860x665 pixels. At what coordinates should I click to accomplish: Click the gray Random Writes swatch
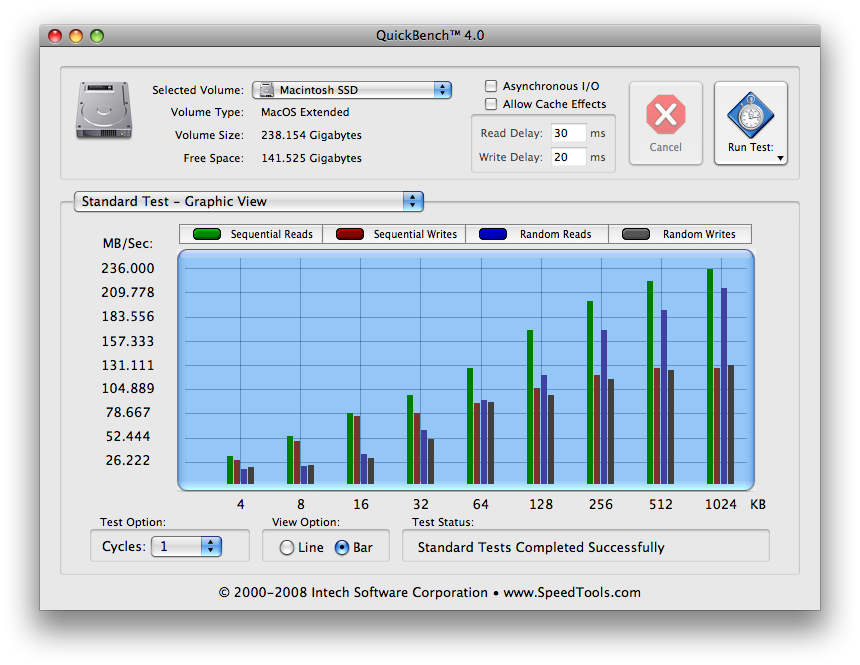coord(636,234)
